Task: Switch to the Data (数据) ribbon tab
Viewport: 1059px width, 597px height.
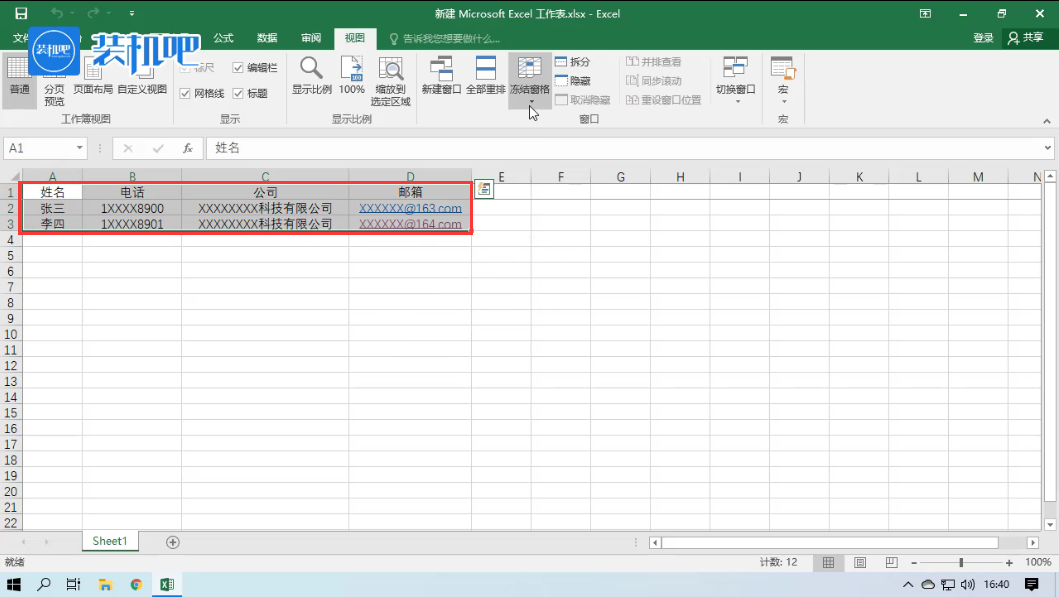Action: [267, 38]
